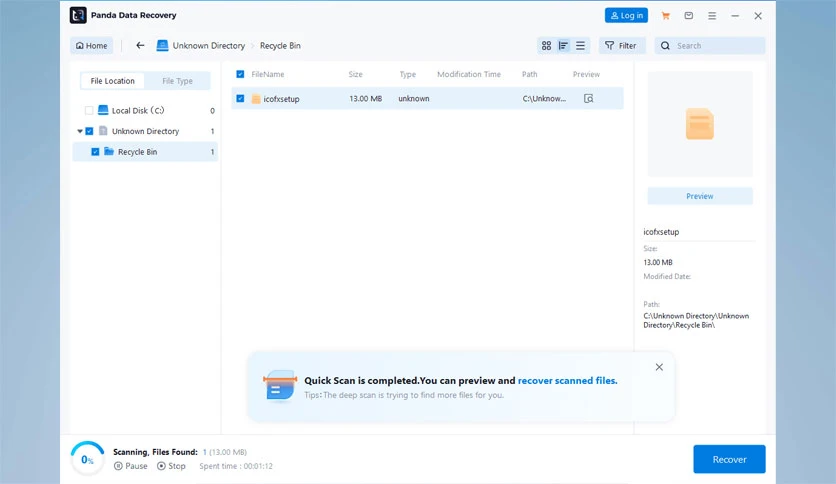Click the 'C:\Unknow...' path cell

click(x=544, y=99)
